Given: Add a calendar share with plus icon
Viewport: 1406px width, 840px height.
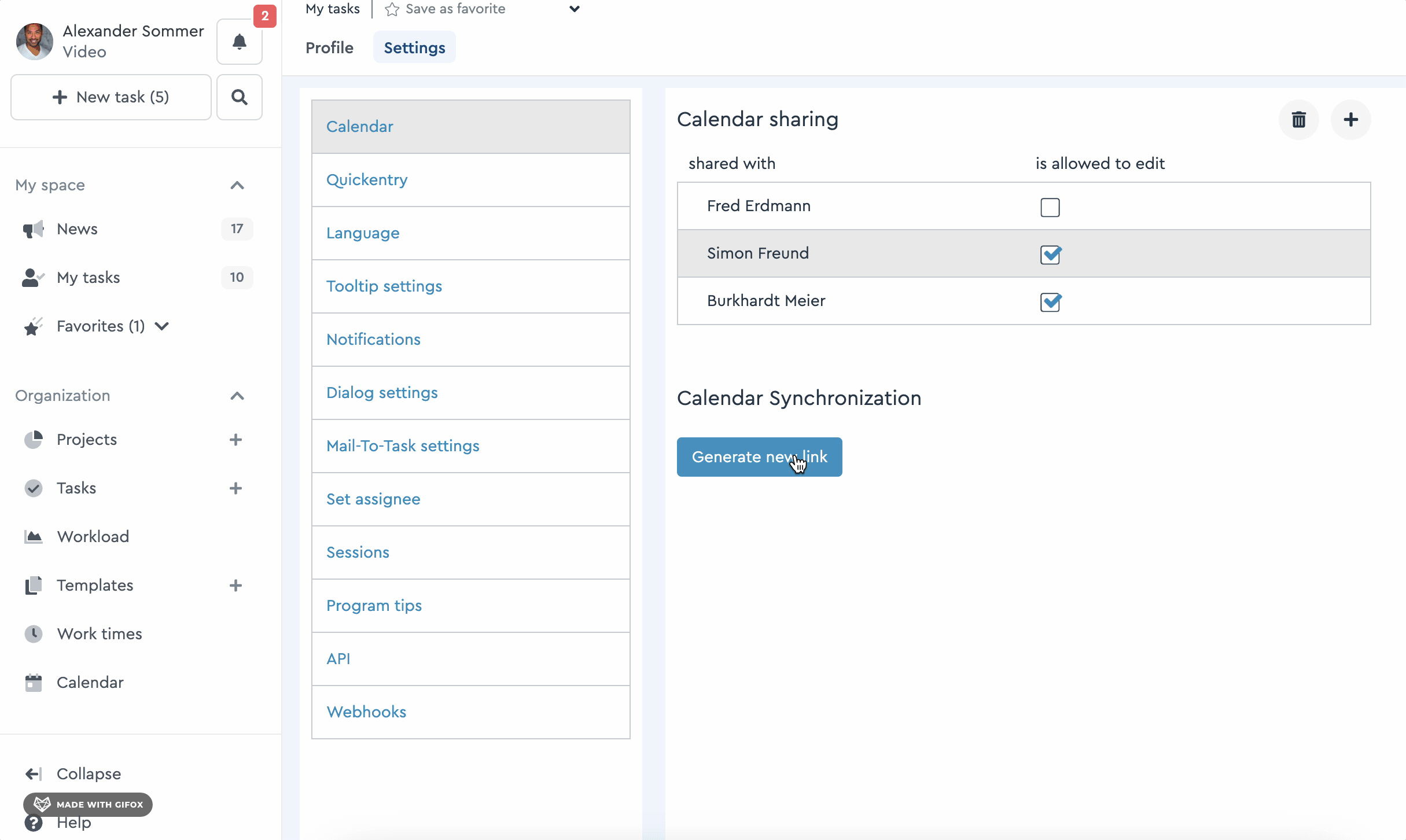Looking at the screenshot, I should coord(1351,120).
